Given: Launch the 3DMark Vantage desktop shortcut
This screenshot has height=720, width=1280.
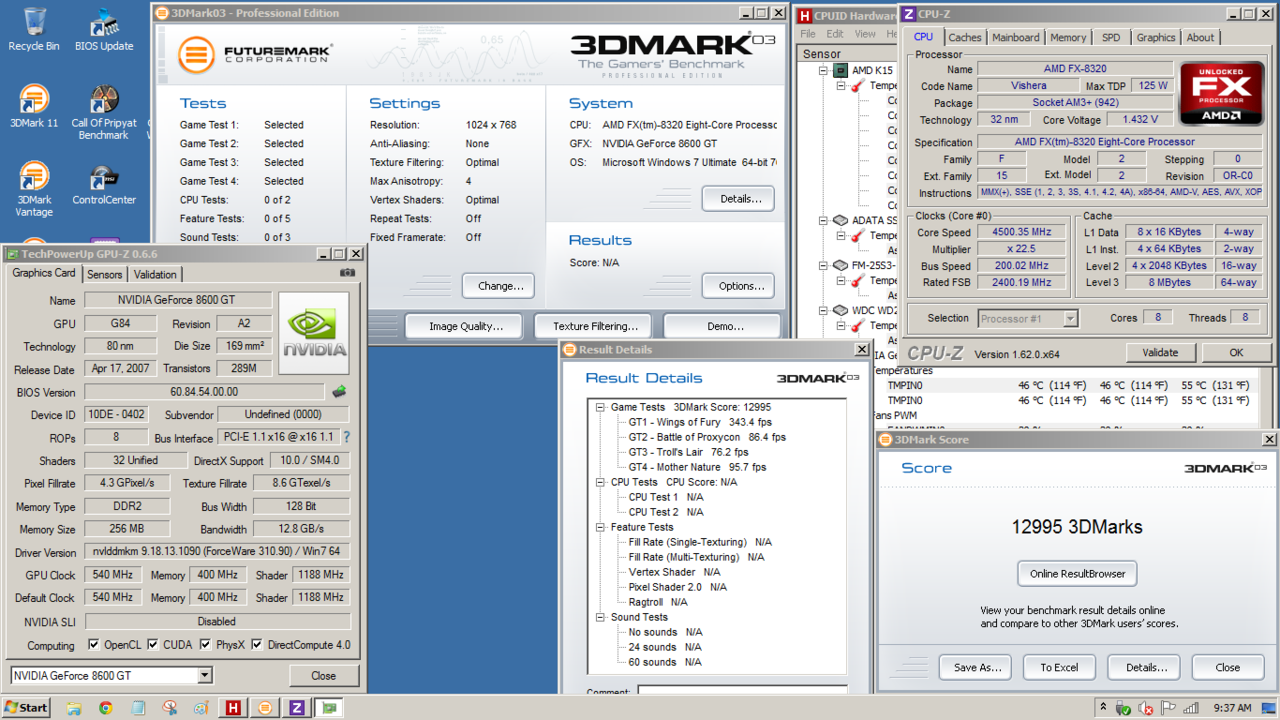Looking at the screenshot, I should (34, 188).
